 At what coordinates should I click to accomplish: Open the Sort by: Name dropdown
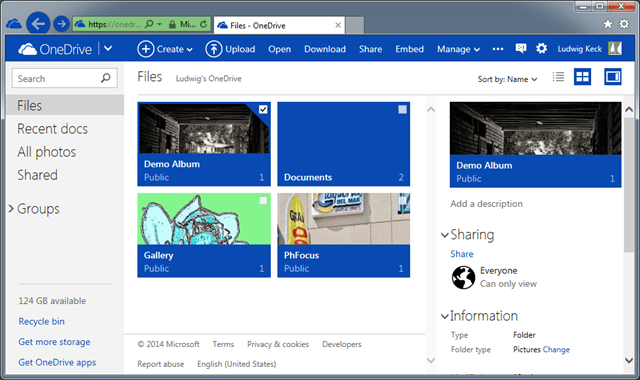tap(507, 79)
